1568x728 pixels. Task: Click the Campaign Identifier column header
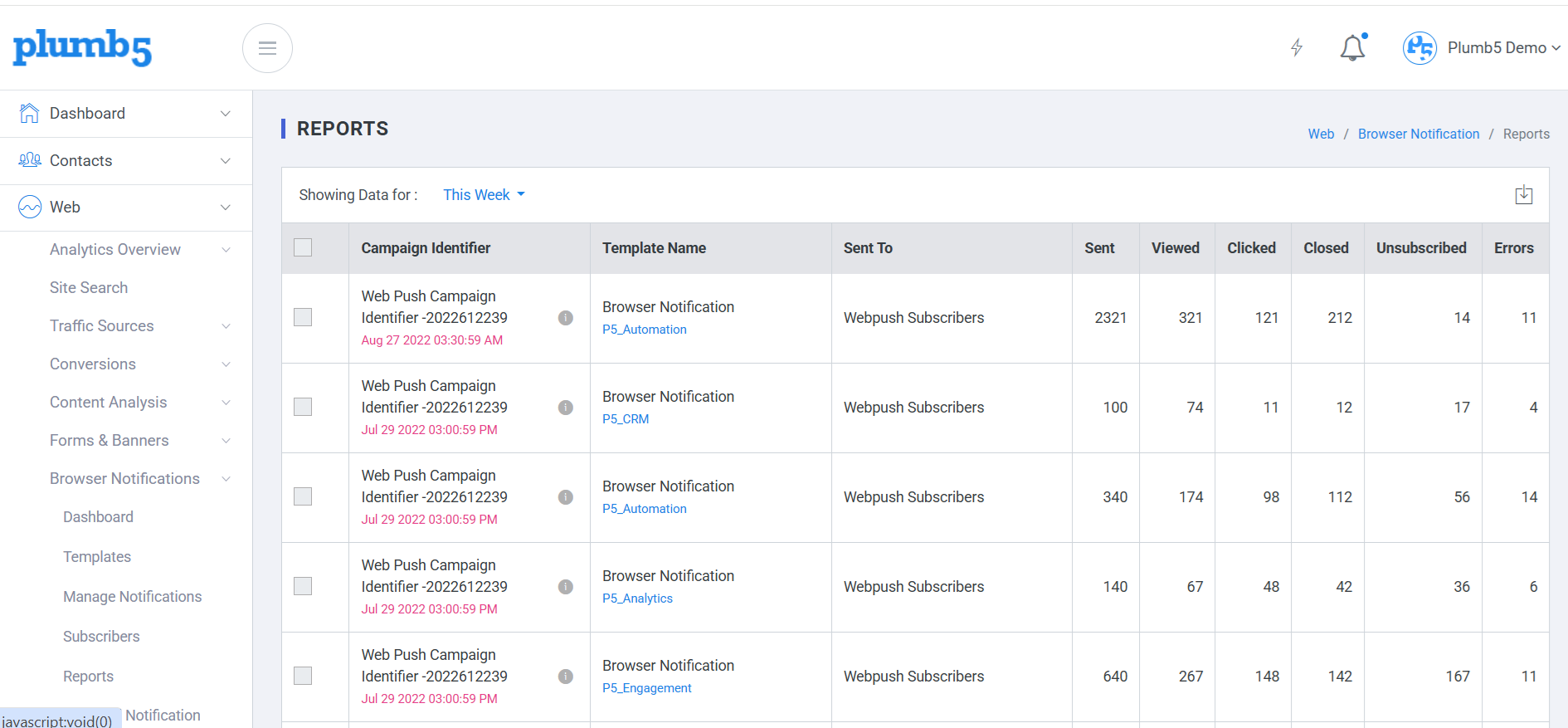click(426, 248)
